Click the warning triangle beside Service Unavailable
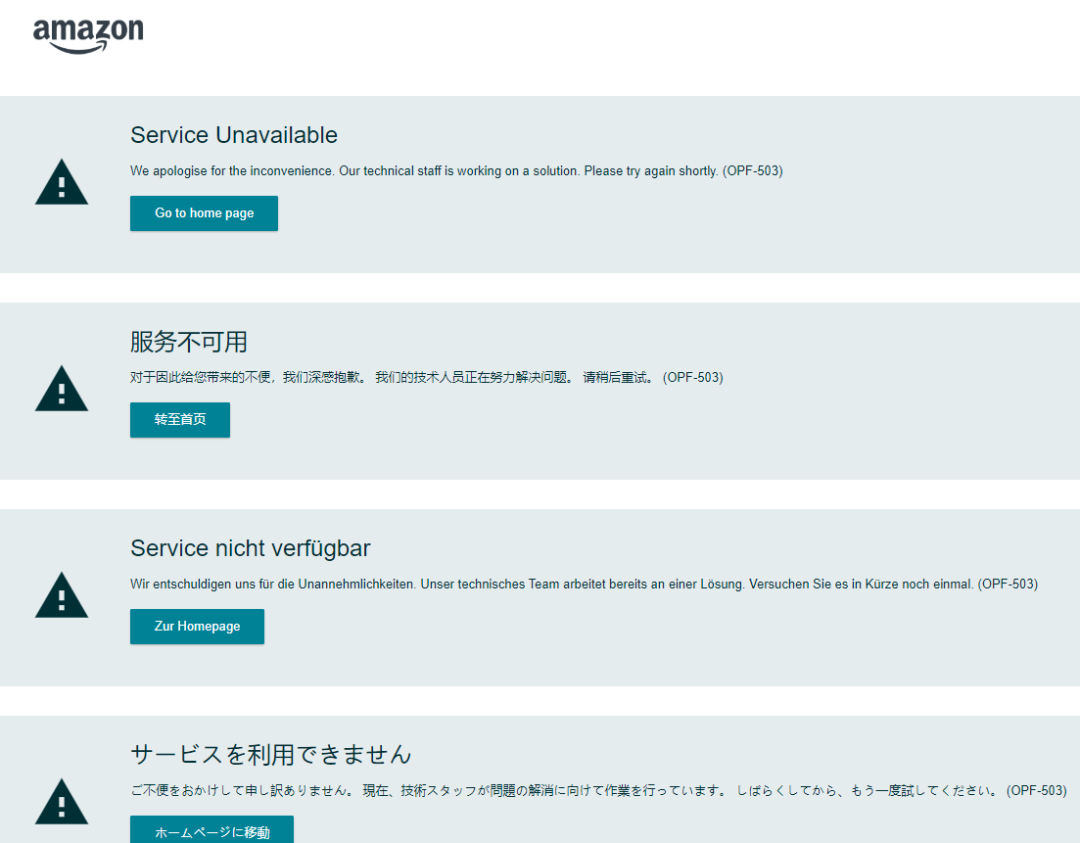The image size is (1080, 843). click(61, 182)
